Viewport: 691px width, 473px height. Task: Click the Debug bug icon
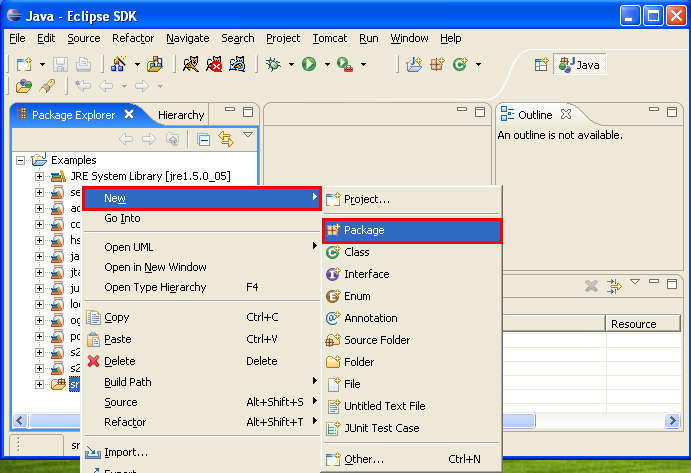point(274,64)
